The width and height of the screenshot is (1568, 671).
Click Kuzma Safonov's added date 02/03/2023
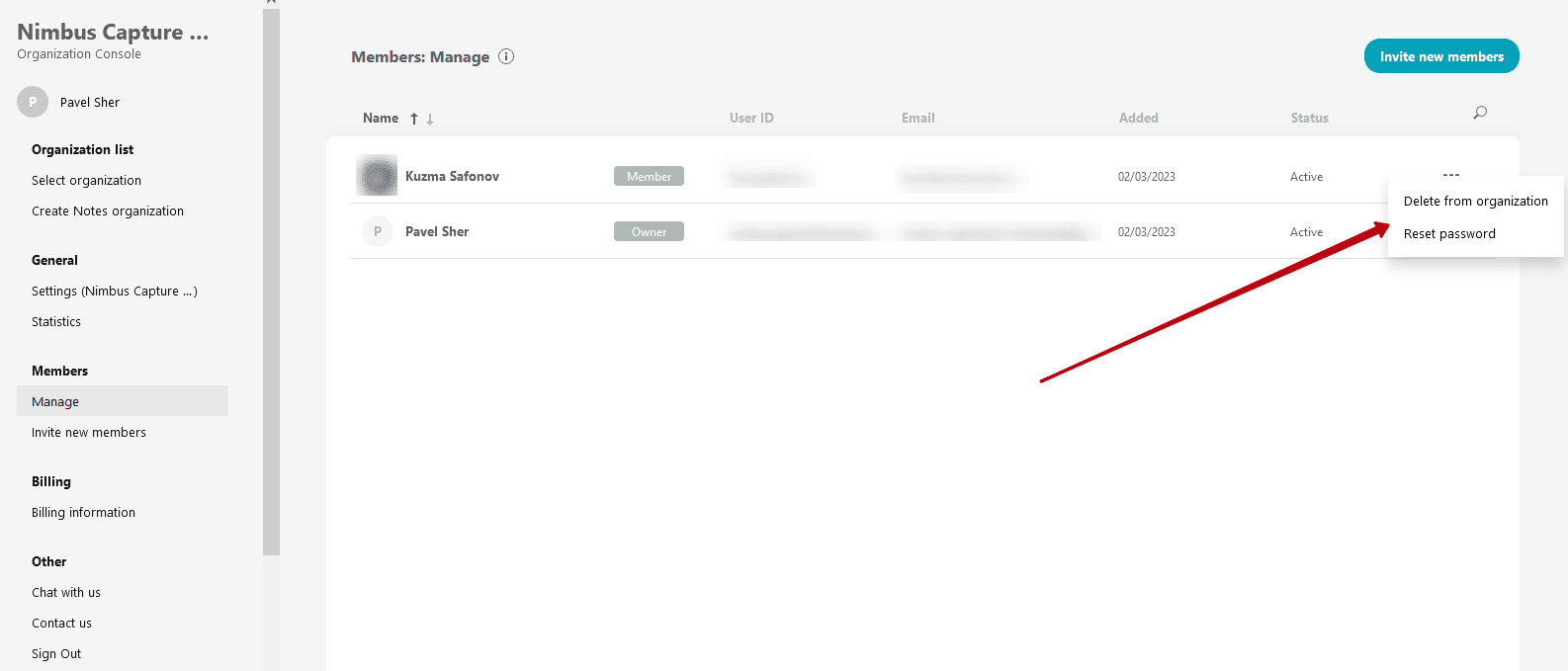[x=1147, y=177]
